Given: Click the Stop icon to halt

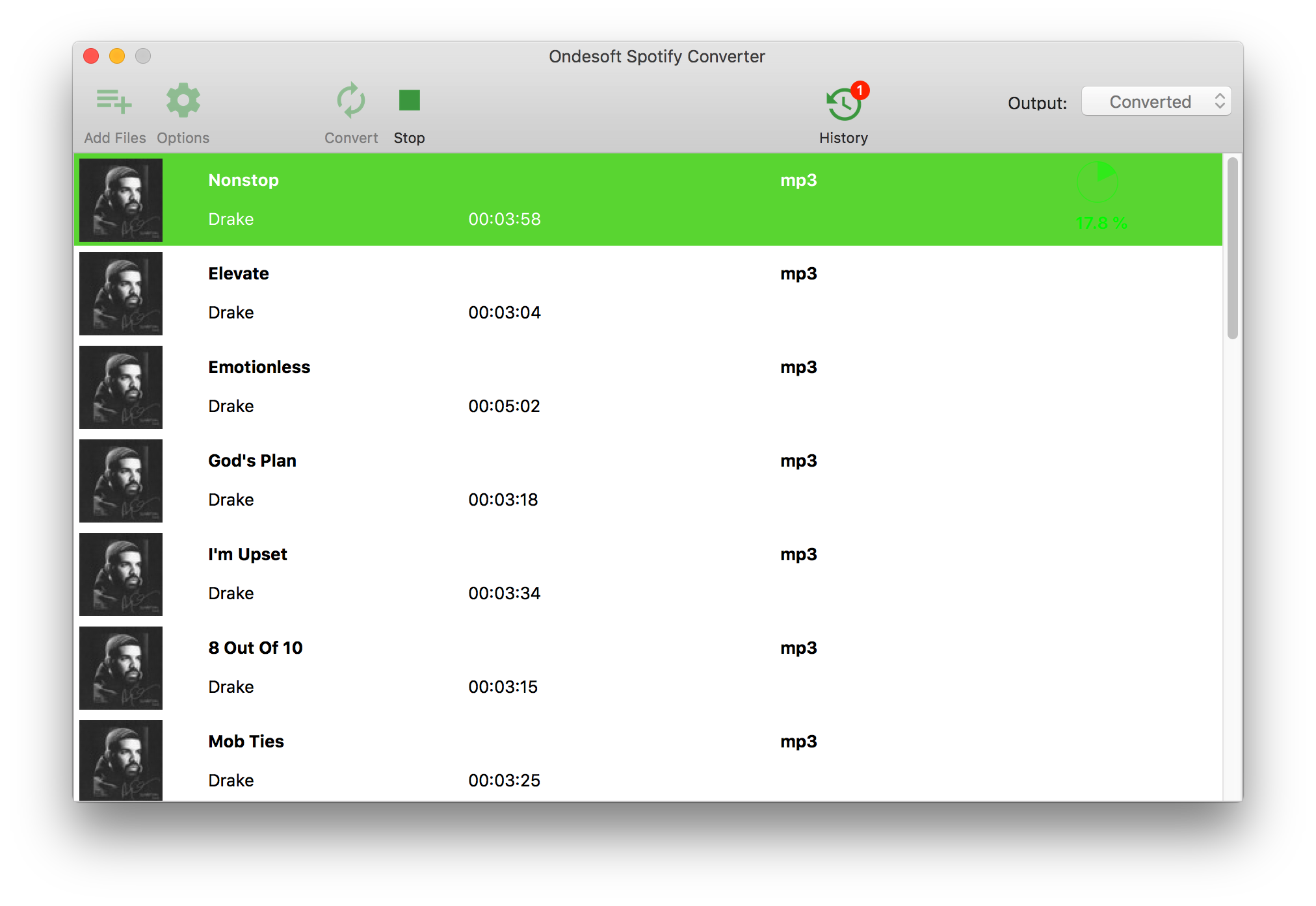Looking at the screenshot, I should 409,100.
